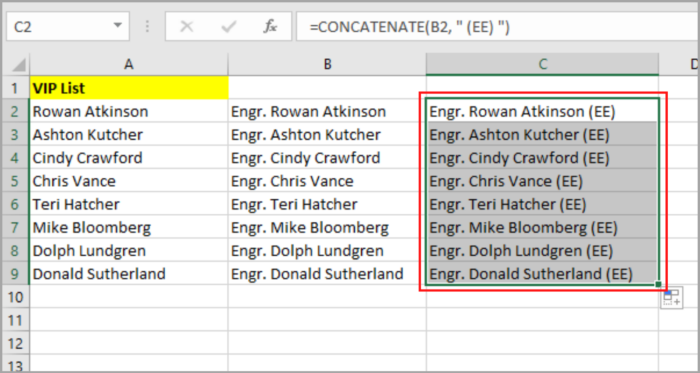Click the Enter checkmark formula icon
The height and width of the screenshot is (373, 700).
point(229,27)
